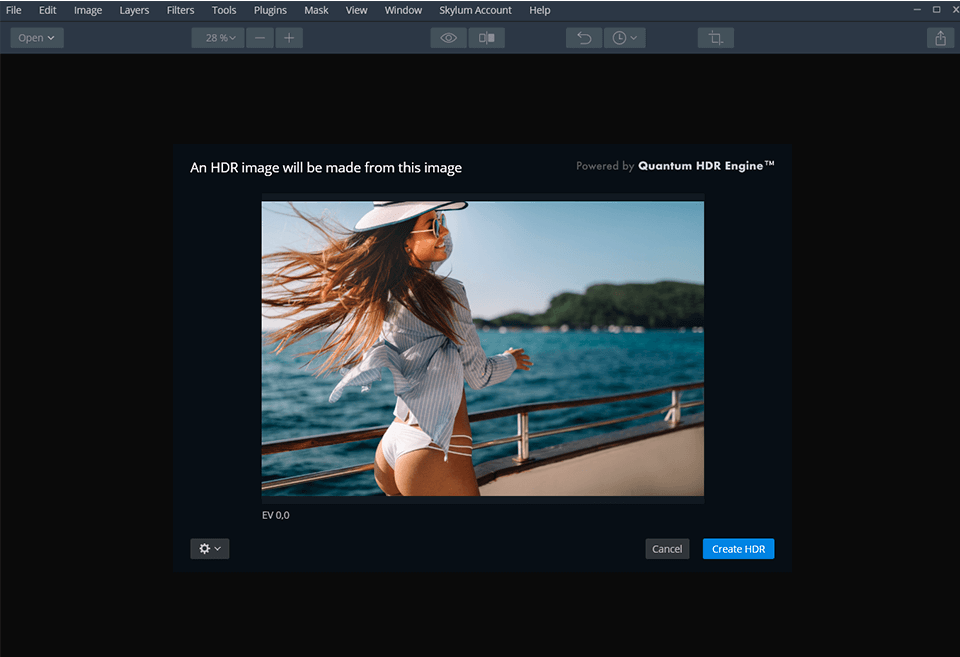Viewport: 960px width, 657px height.
Task: Expand the 28% zoom level dropdown
Action: (x=217, y=37)
